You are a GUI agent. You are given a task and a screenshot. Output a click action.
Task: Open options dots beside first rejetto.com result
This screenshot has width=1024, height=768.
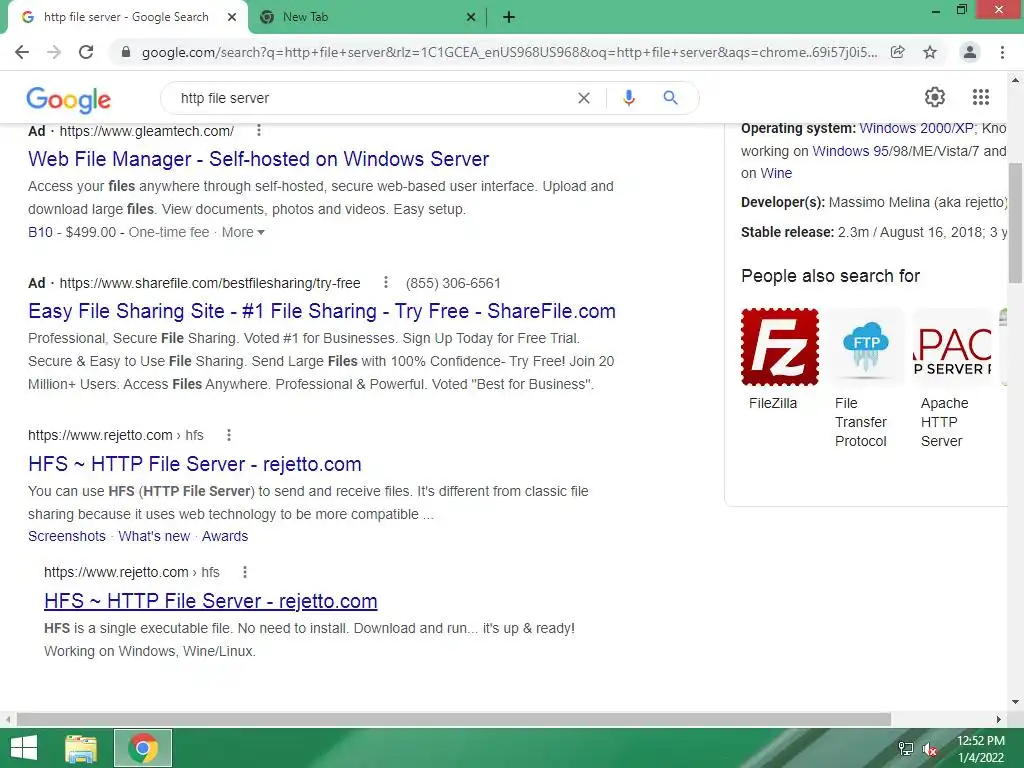[229, 435]
